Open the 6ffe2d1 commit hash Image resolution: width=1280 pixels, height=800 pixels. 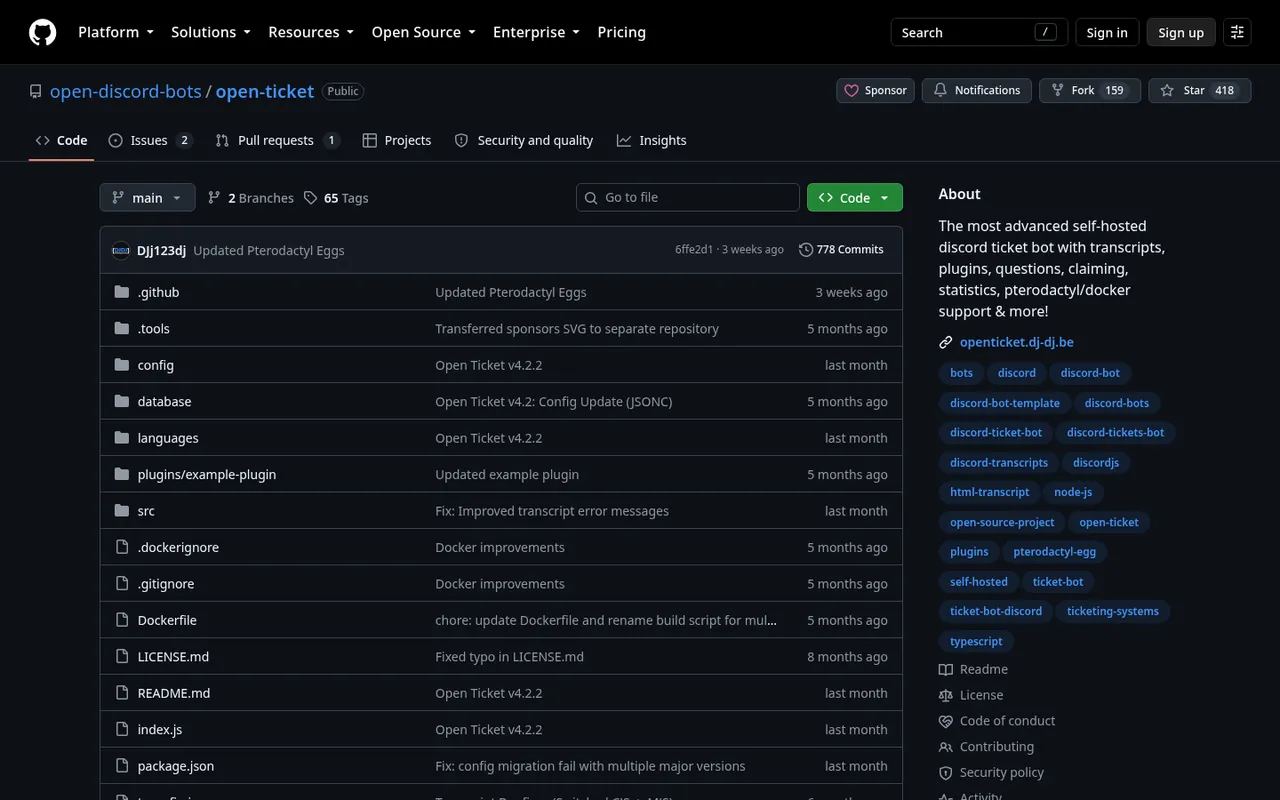click(694, 250)
